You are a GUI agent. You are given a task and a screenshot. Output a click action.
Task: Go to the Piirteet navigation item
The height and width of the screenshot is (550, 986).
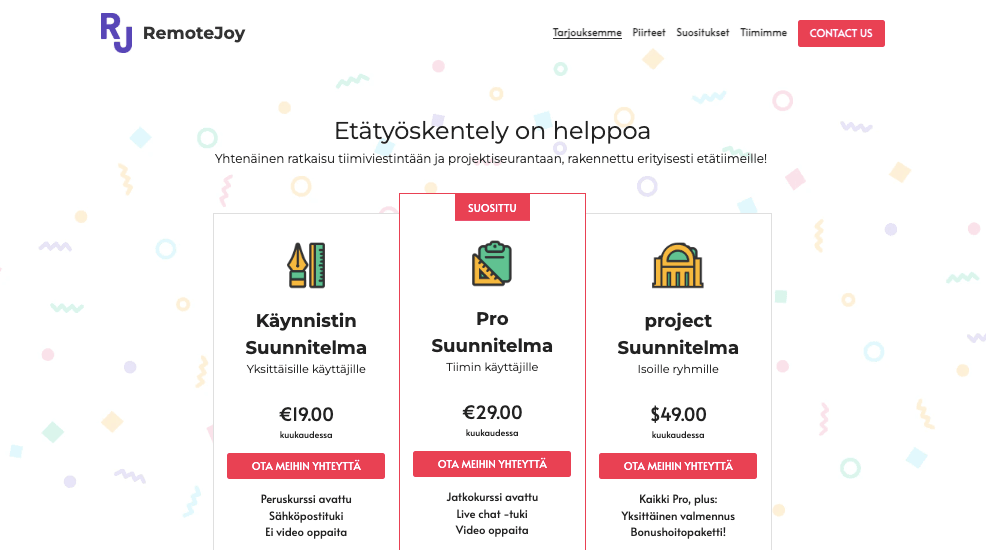click(x=649, y=33)
